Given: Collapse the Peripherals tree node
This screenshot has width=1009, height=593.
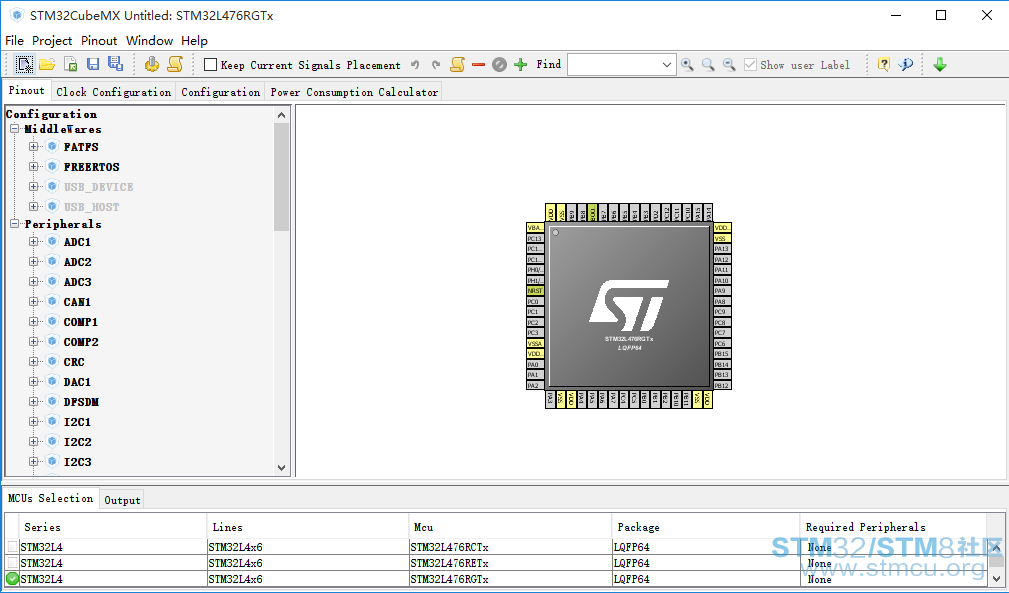Looking at the screenshot, I should coord(14,224).
